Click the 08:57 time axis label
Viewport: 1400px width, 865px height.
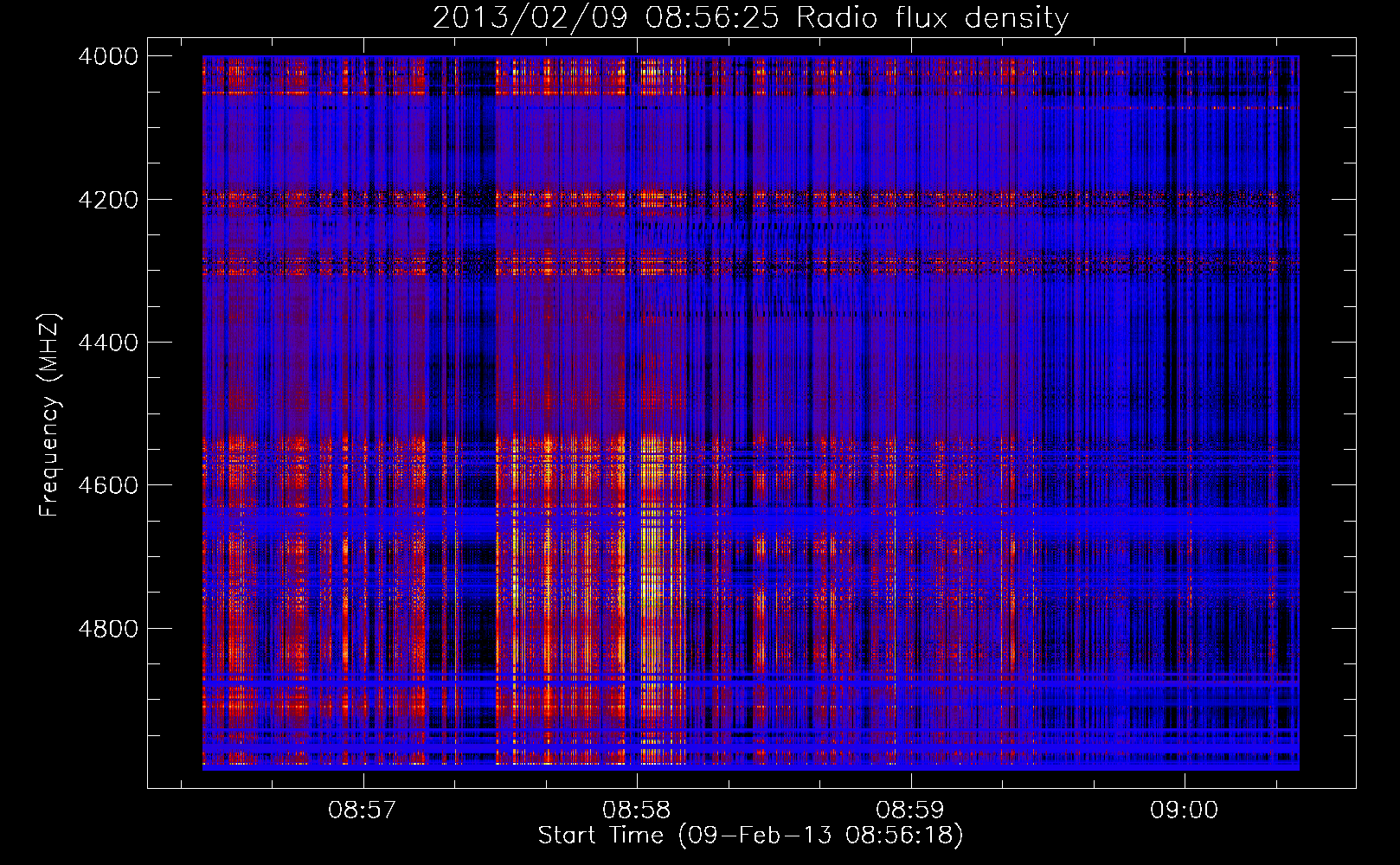(x=363, y=811)
